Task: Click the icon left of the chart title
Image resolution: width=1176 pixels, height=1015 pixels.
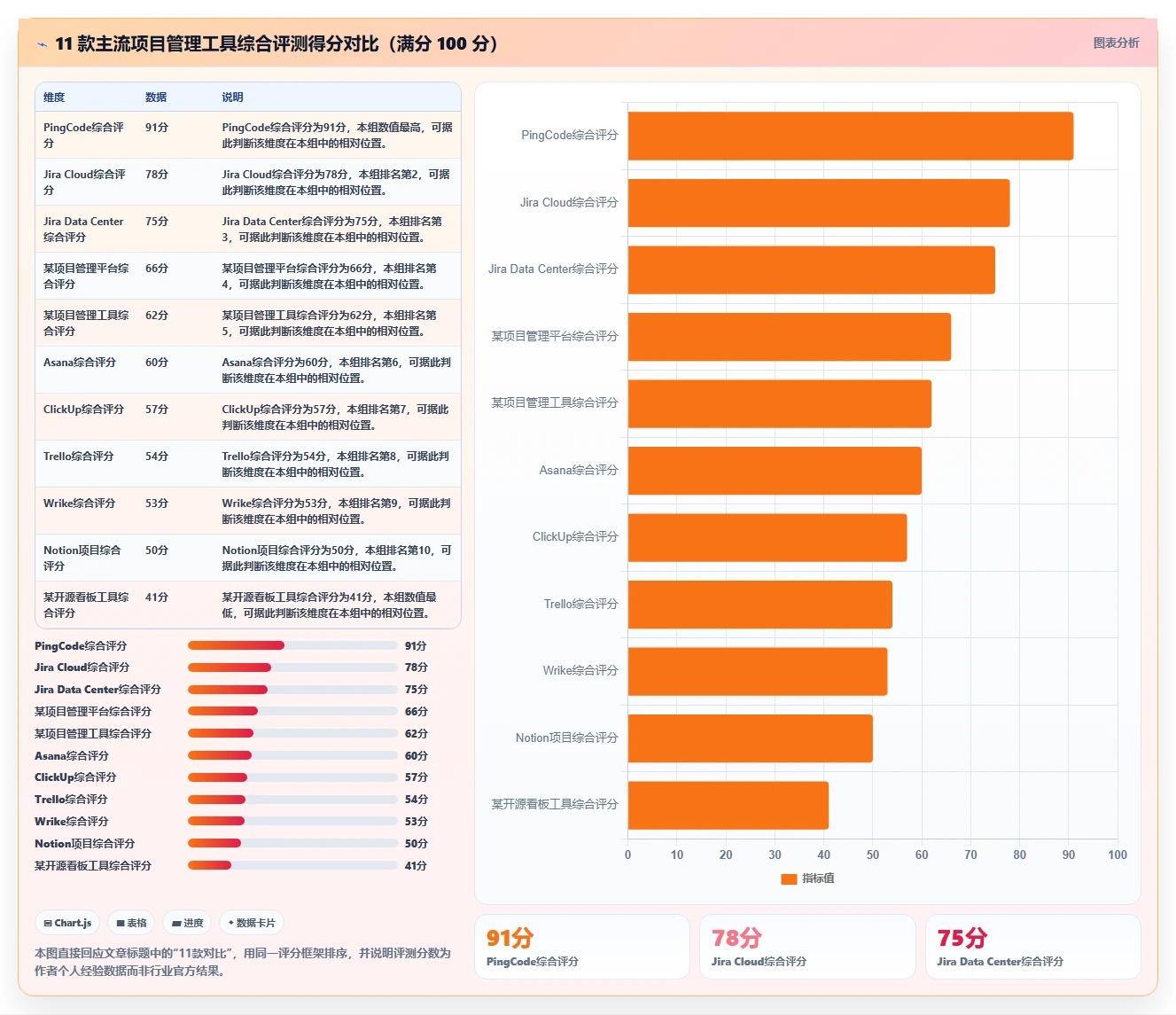Action: point(42,44)
